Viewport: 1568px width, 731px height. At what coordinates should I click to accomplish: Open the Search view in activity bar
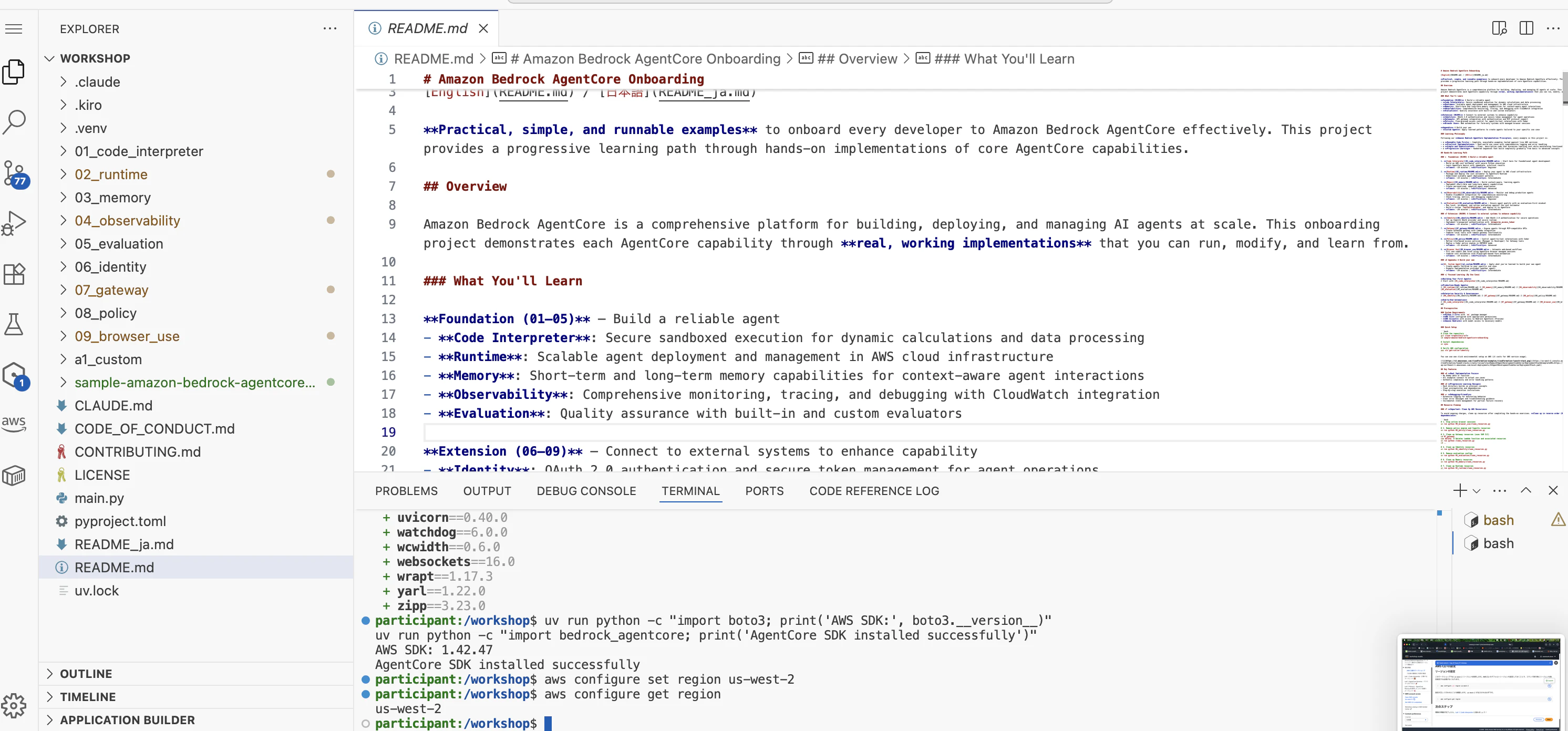tap(14, 122)
